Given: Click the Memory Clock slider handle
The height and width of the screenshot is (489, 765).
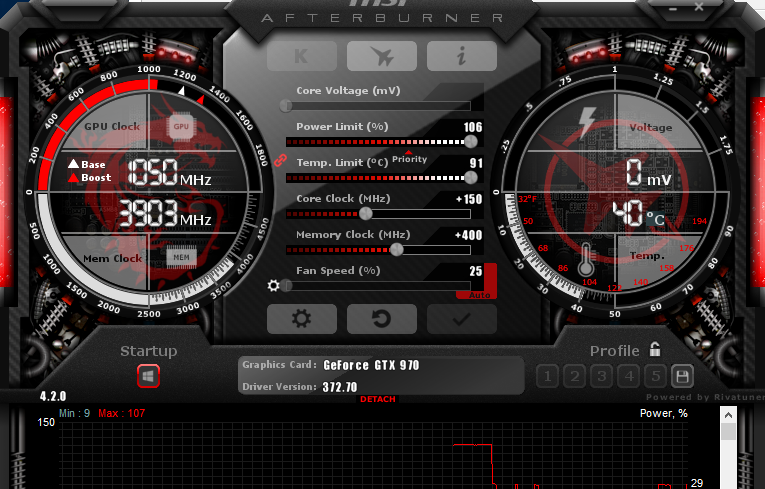Looking at the screenshot, I should (x=397, y=249).
